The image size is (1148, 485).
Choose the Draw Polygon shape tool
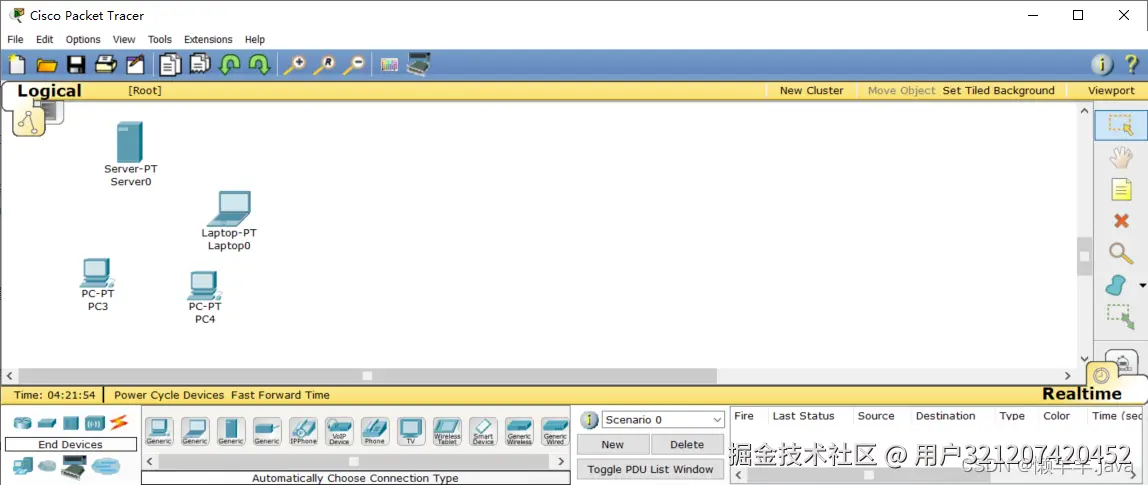1115,285
